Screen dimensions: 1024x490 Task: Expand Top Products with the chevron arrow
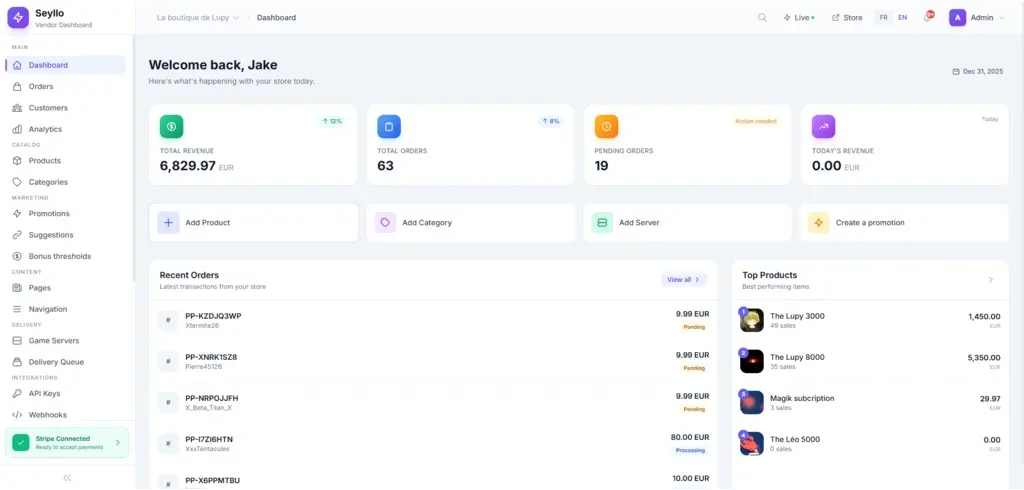[x=991, y=280]
